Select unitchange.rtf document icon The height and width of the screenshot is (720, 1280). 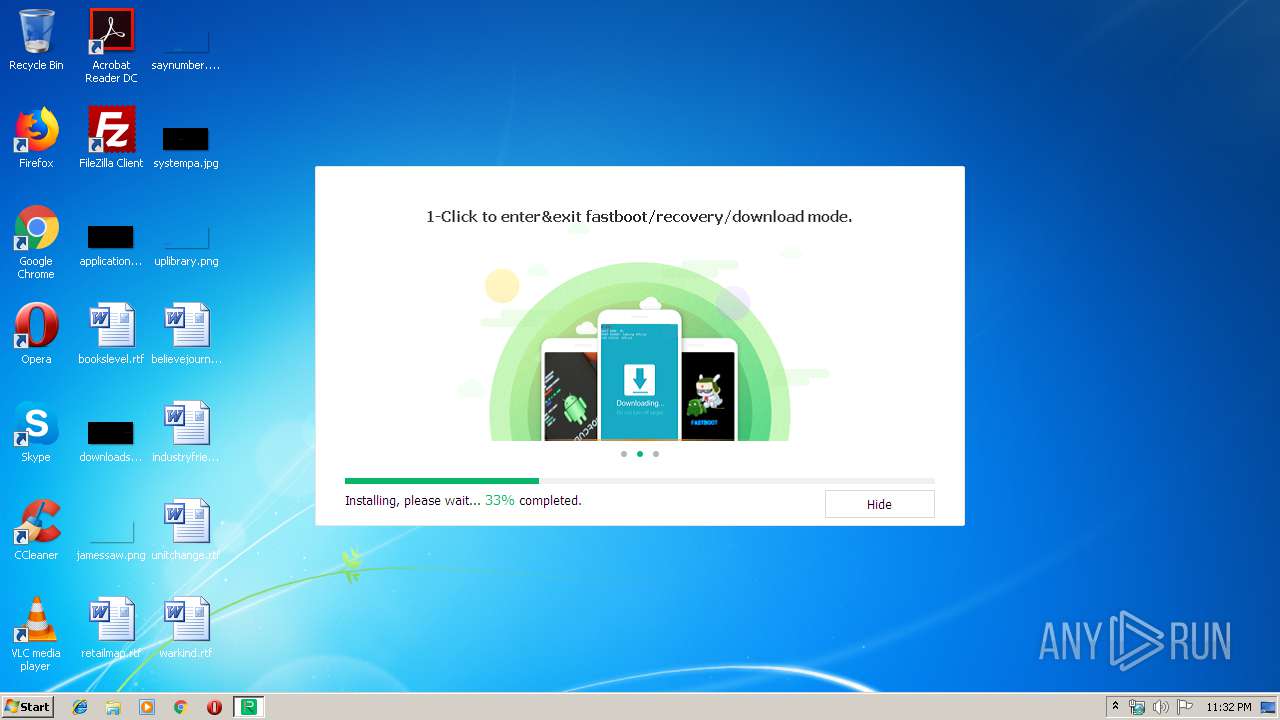click(186, 530)
